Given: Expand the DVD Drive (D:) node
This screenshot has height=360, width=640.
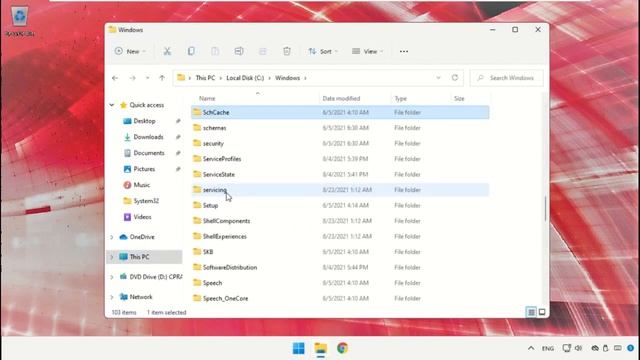Looking at the screenshot, I should coord(111,277).
